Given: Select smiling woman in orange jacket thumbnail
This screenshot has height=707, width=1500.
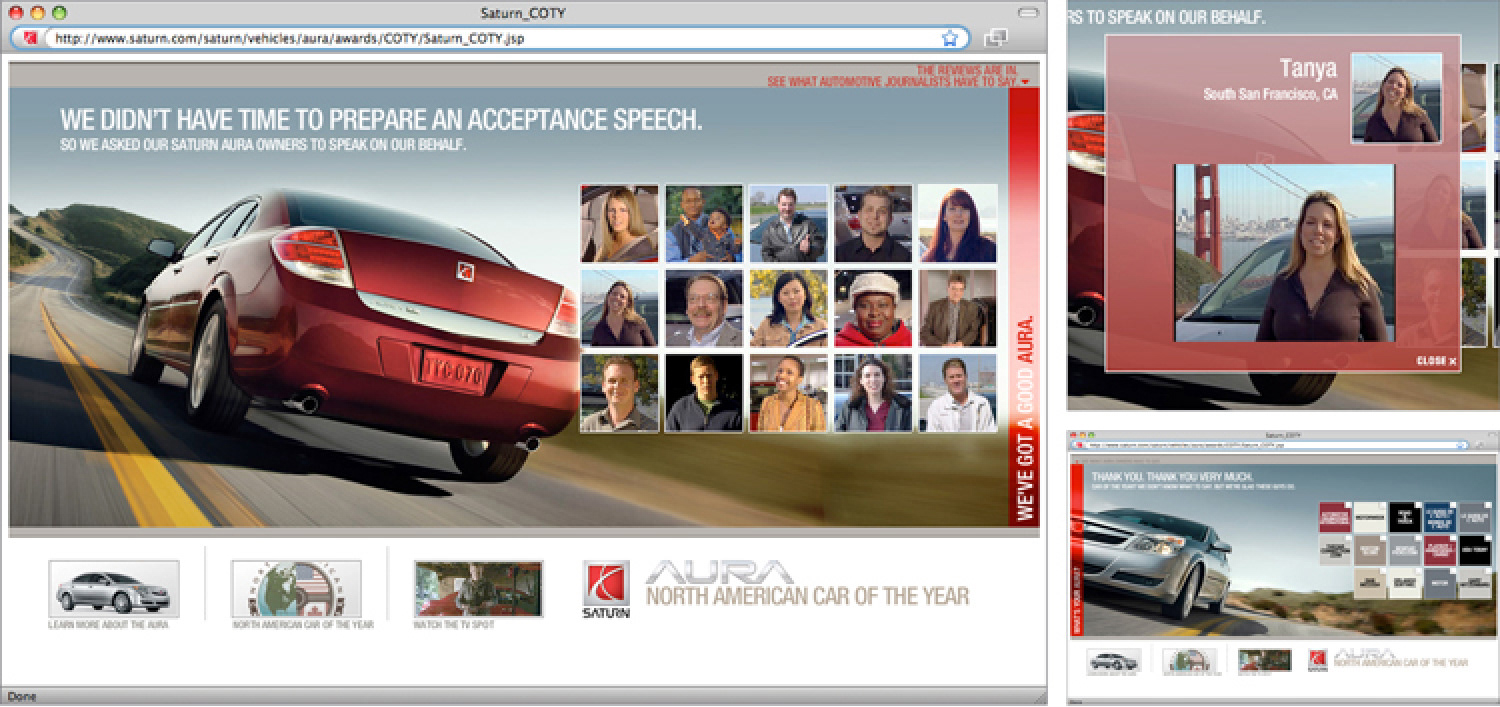Looking at the screenshot, I should click(x=789, y=393).
